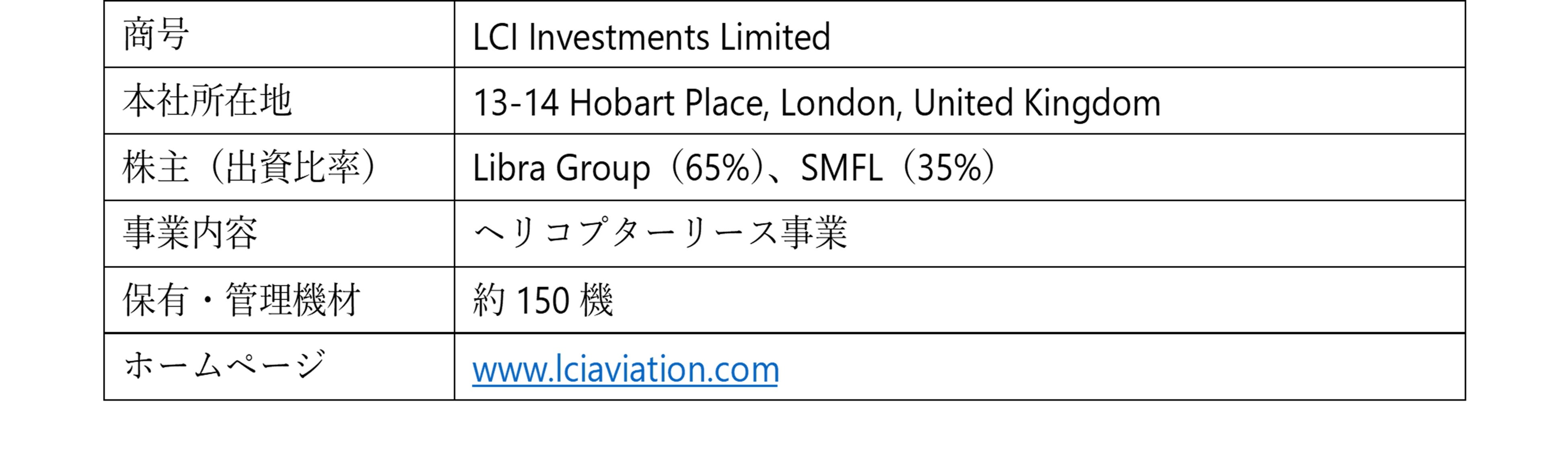Viewport: 1568px width, 466px height.
Task: Click the 株主（出資比率）label cell
Action: (251, 167)
